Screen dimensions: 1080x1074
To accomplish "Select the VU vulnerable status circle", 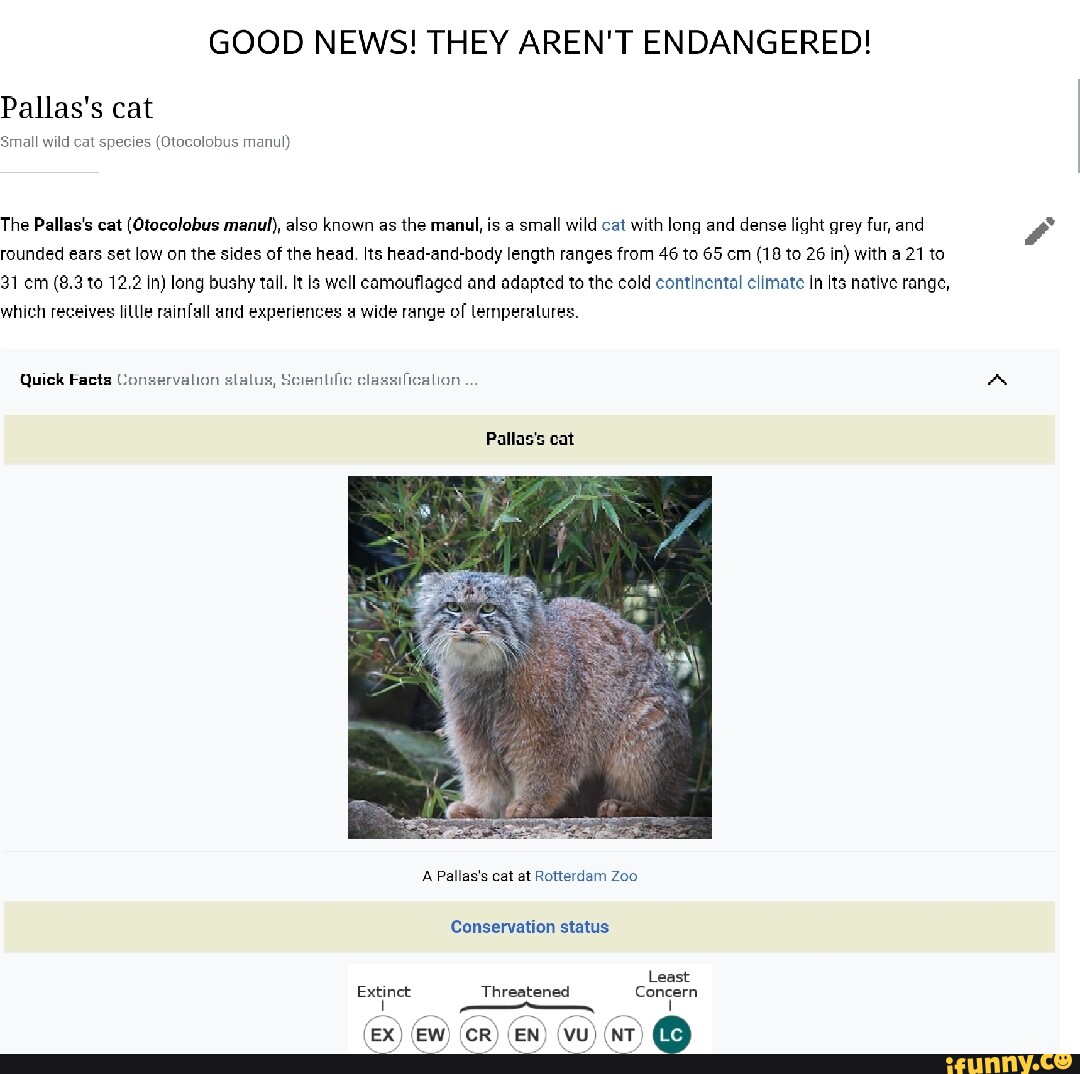I will pos(576,1034).
